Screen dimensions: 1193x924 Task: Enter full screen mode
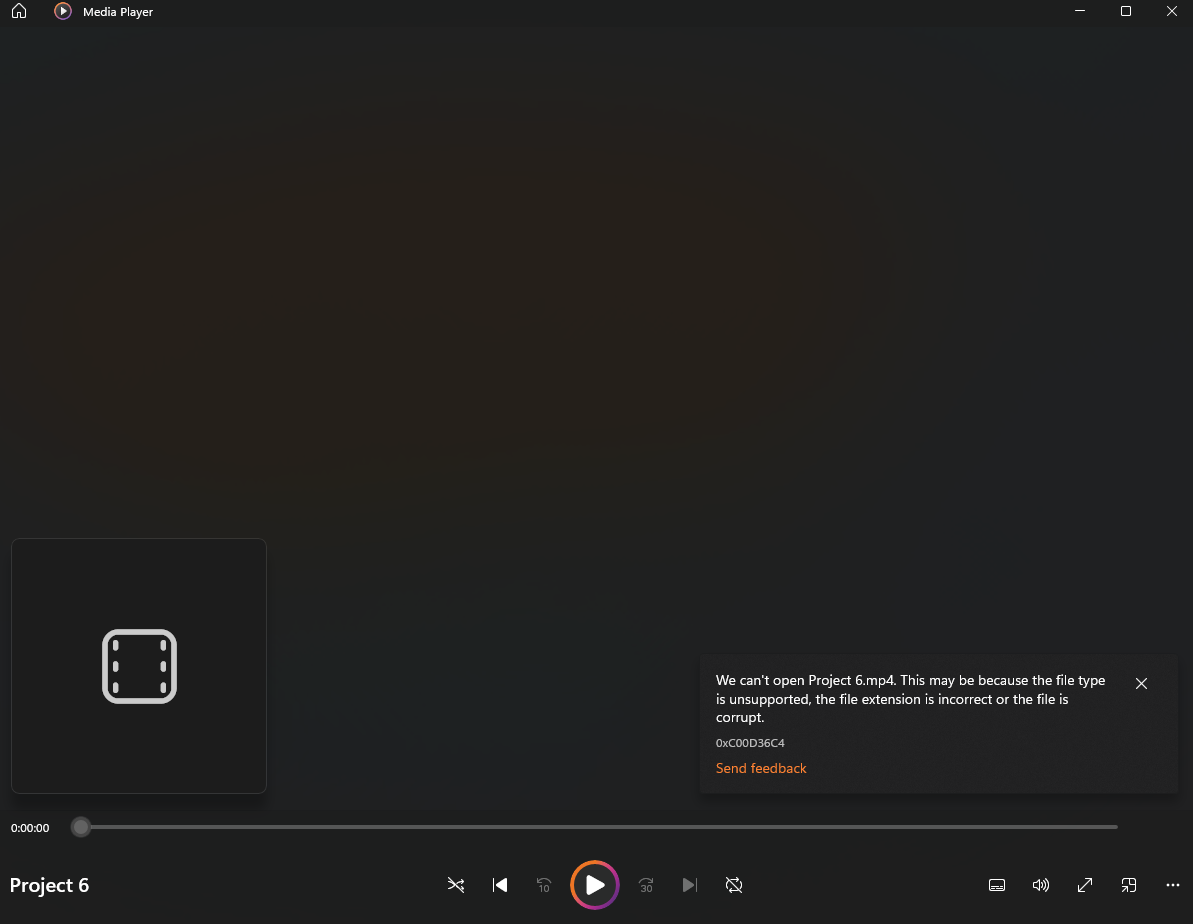pos(1084,885)
